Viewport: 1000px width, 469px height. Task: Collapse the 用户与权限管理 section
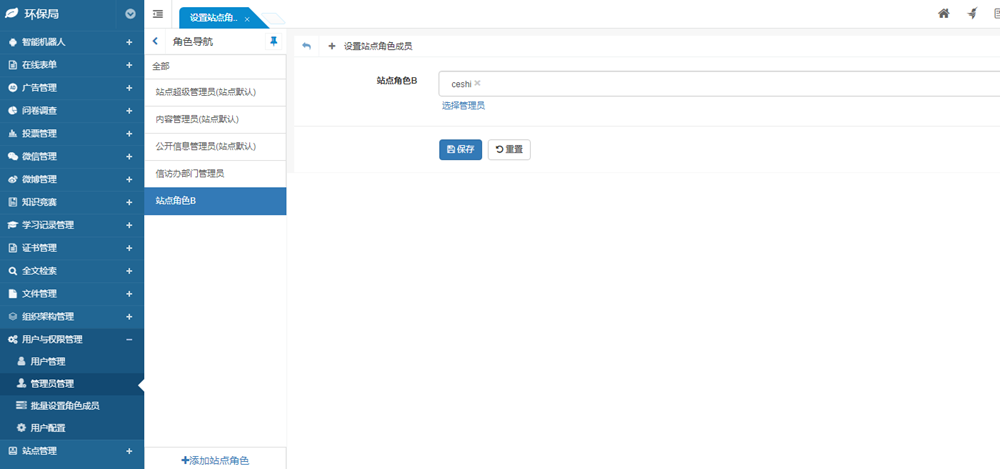coord(129,339)
